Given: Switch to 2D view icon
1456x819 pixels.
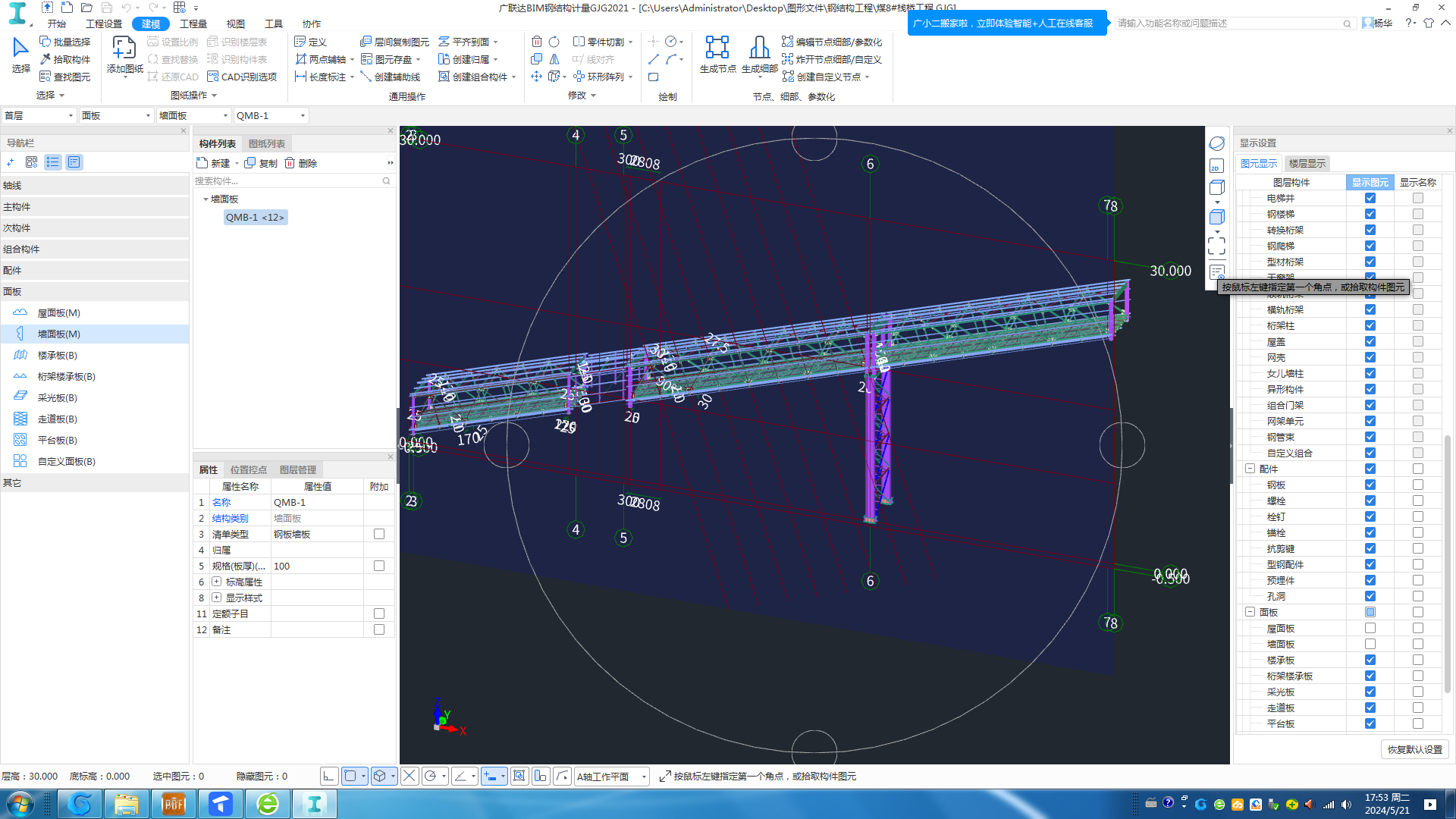Looking at the screenshot, I should click(1216, 166).
